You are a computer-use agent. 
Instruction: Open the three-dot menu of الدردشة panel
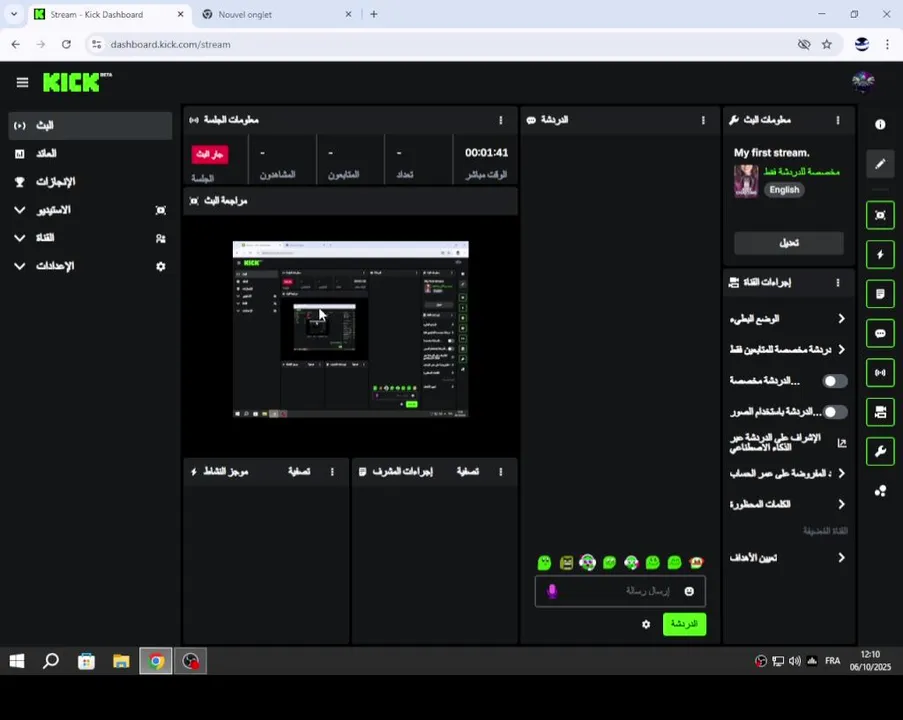pyautogui.click(x=703, y=120)
